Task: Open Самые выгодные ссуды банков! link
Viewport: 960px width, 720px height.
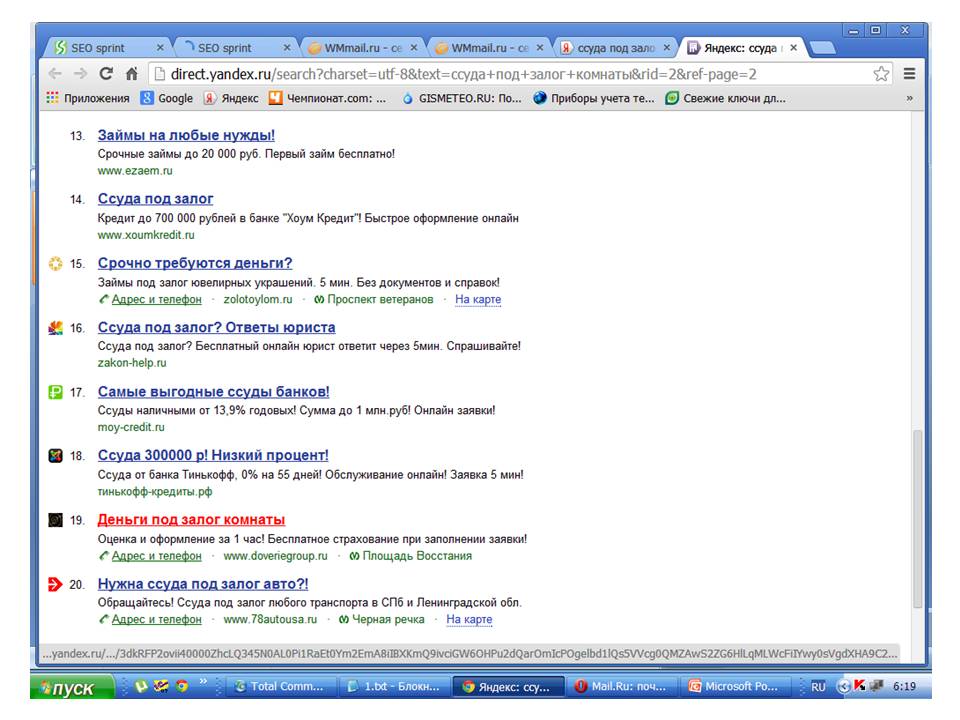Action: (x=214, y=392)
